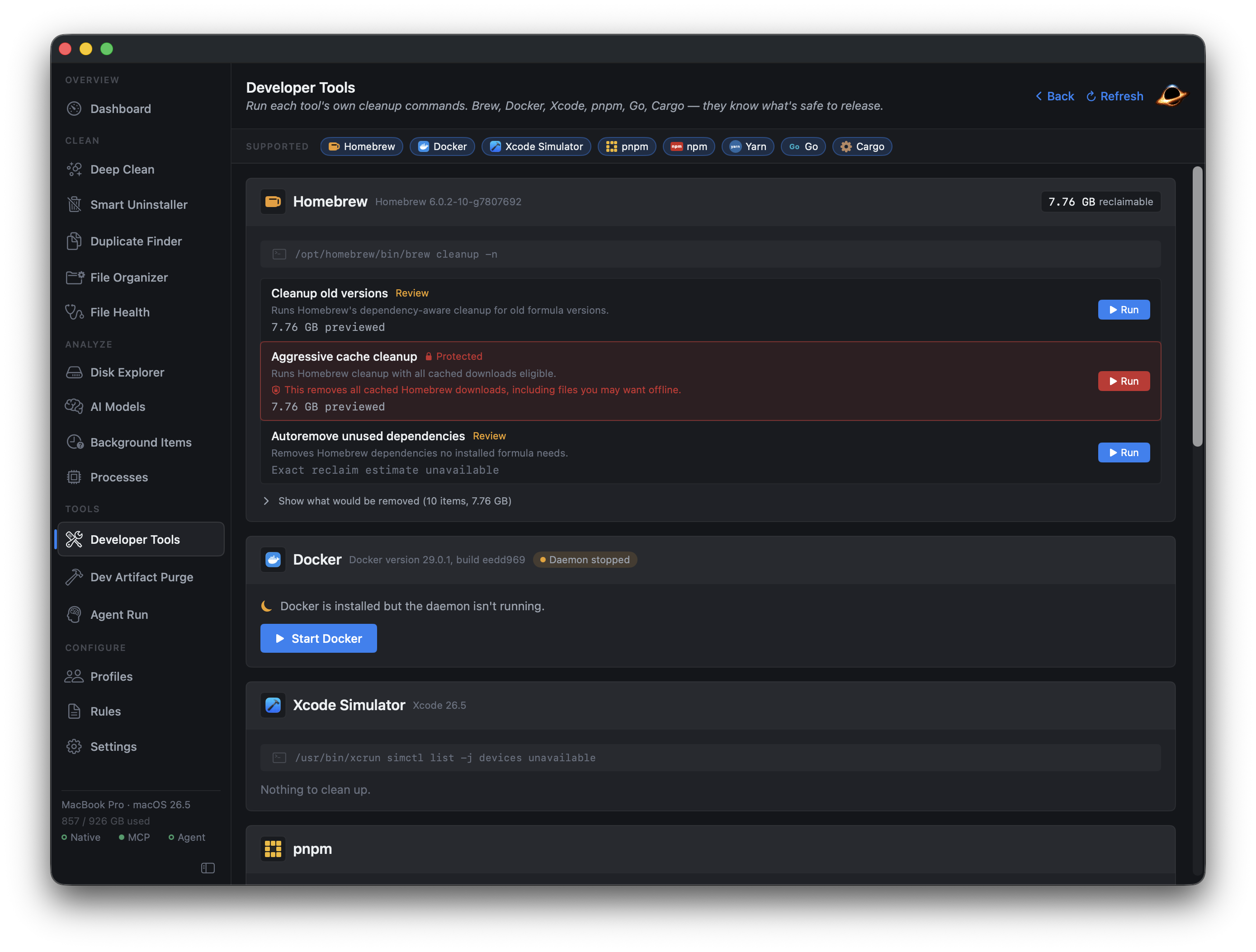1256x952 pixels.
Task: Select the pnpm supported chip
Action: pos(627,146)
